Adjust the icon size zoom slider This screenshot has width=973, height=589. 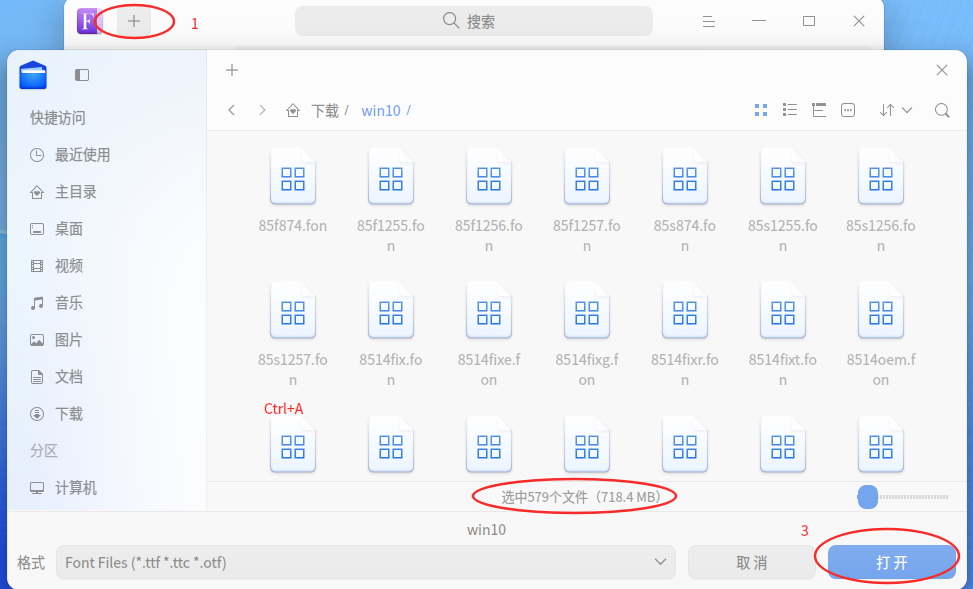[x=904, y=497]
